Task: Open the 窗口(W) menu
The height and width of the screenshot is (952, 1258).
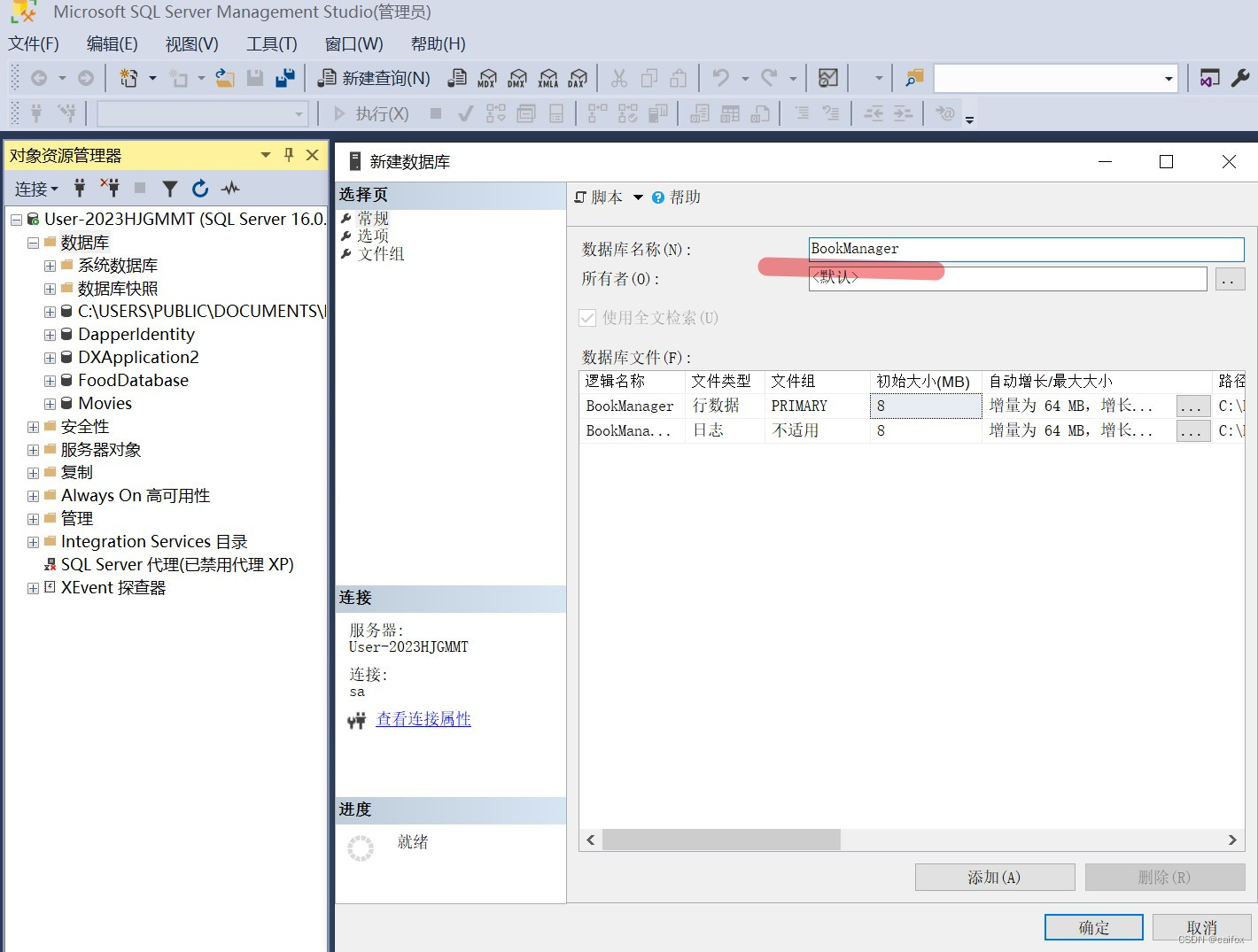Action: click(353, 44)
